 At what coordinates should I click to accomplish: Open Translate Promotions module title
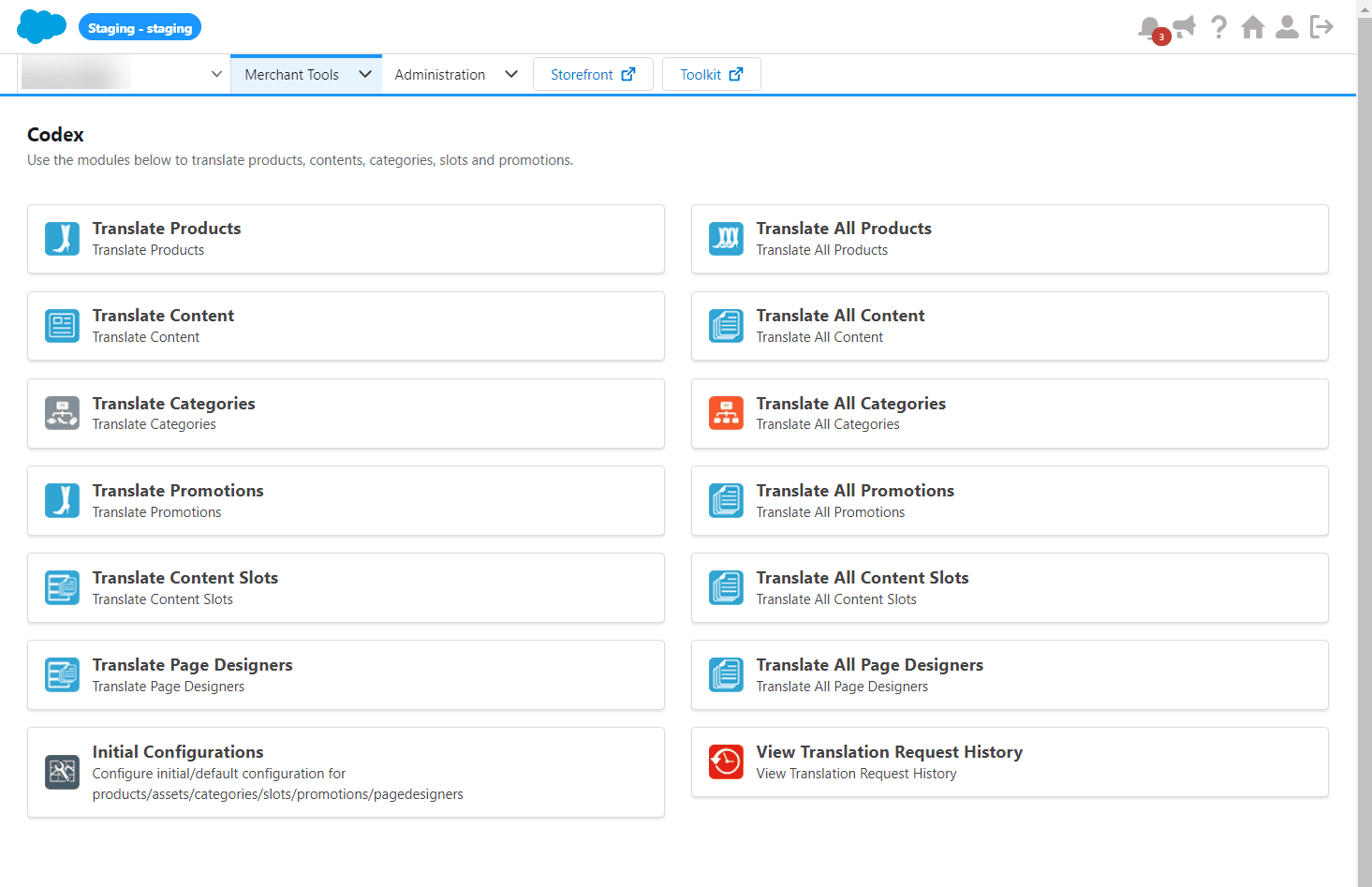pyautogui.click(x=178, y=491)
